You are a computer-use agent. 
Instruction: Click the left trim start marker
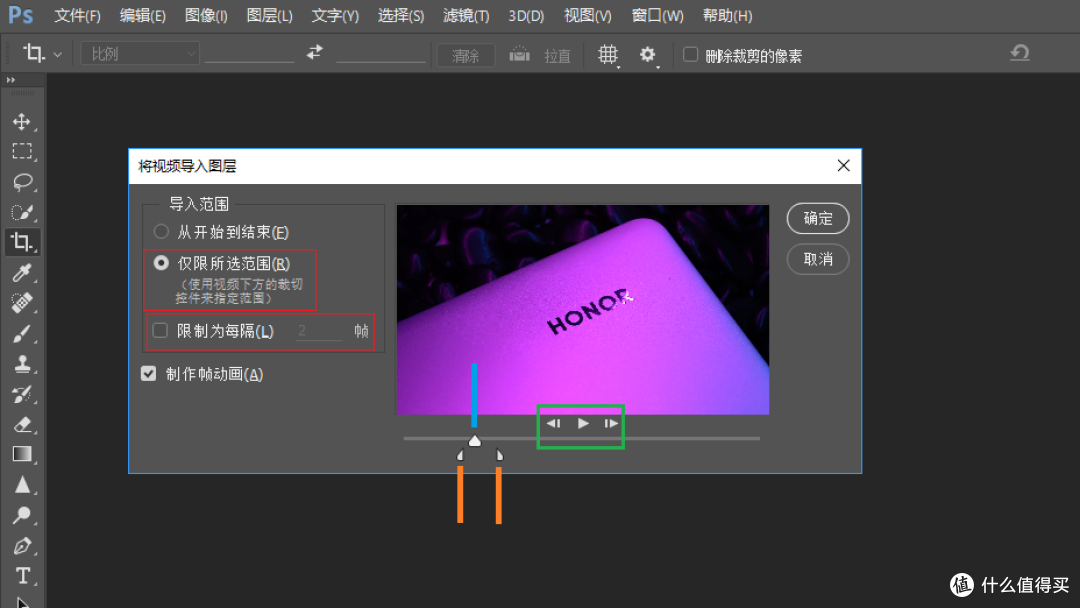pyautogui.click(x=461, y=455)
